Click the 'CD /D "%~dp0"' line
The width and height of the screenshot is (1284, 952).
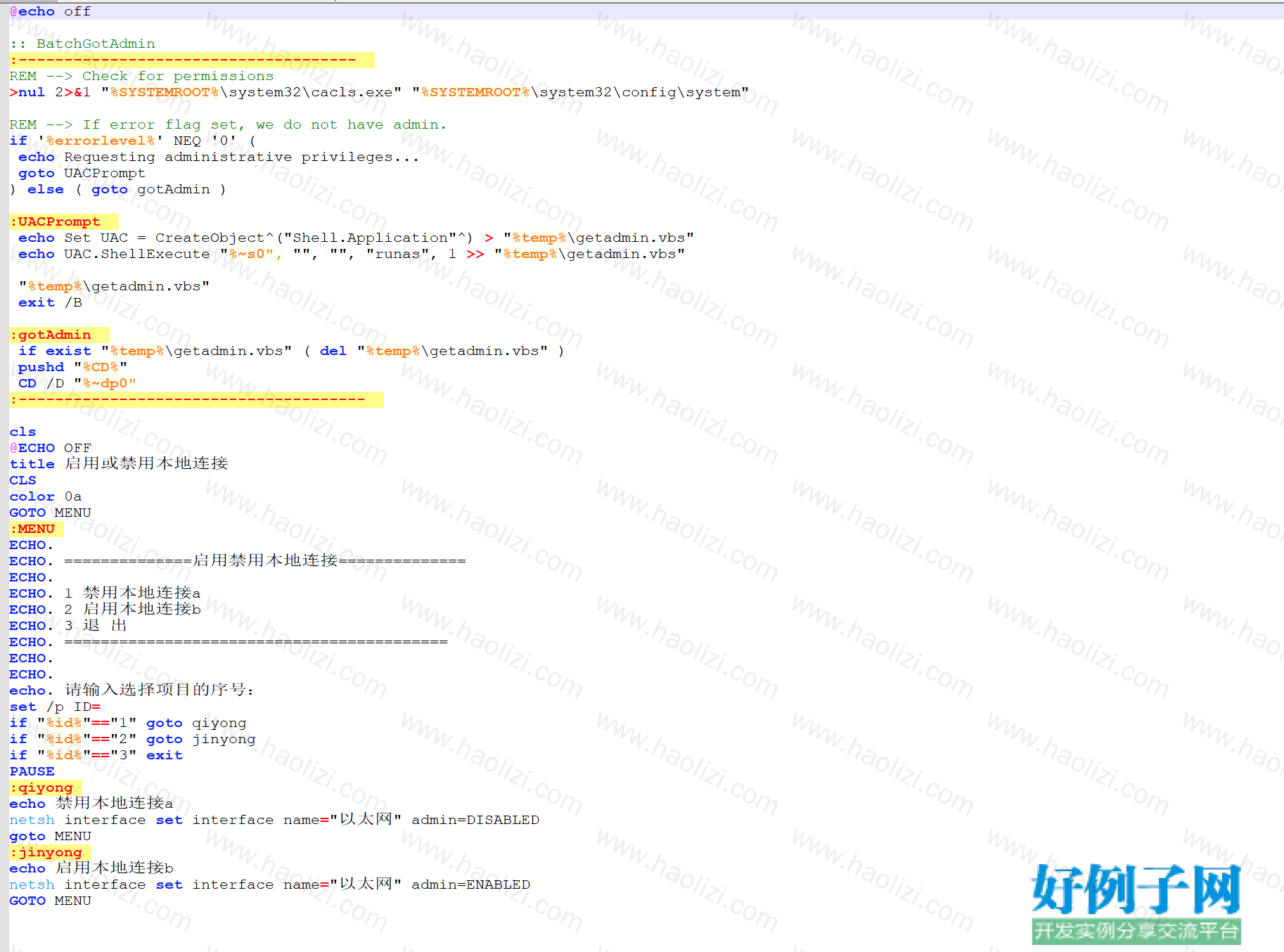point(77,383)
